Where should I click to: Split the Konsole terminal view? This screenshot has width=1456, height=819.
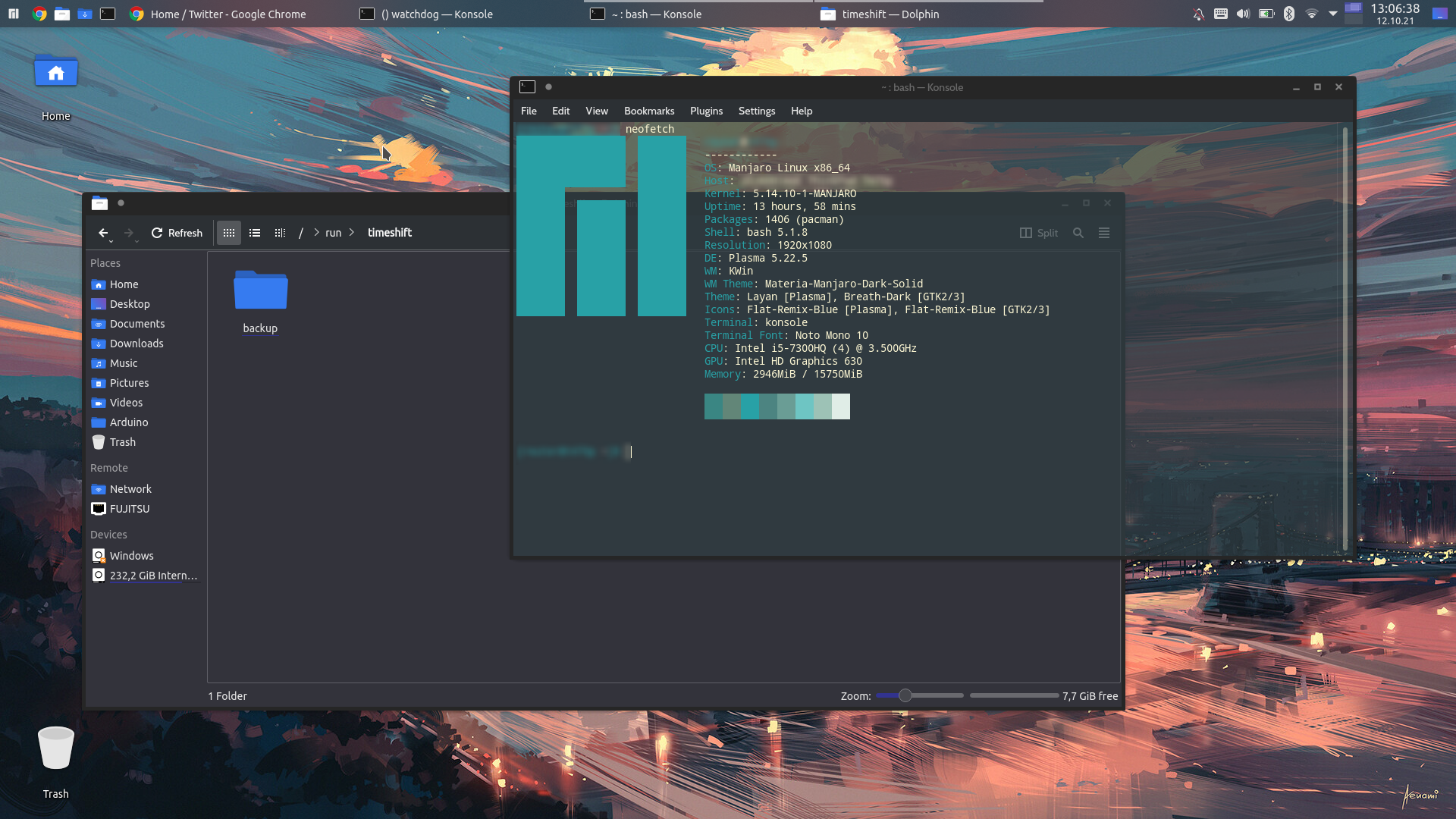pos(1038,233)
